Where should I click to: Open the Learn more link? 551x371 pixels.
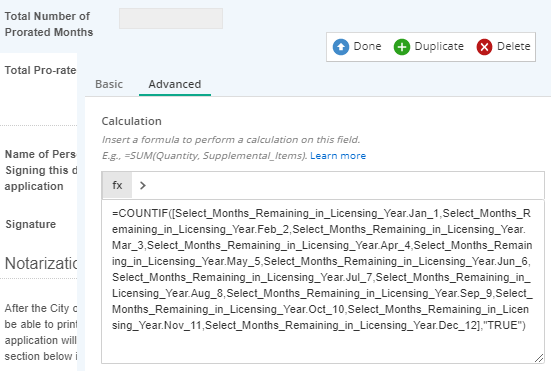[338, 156]
